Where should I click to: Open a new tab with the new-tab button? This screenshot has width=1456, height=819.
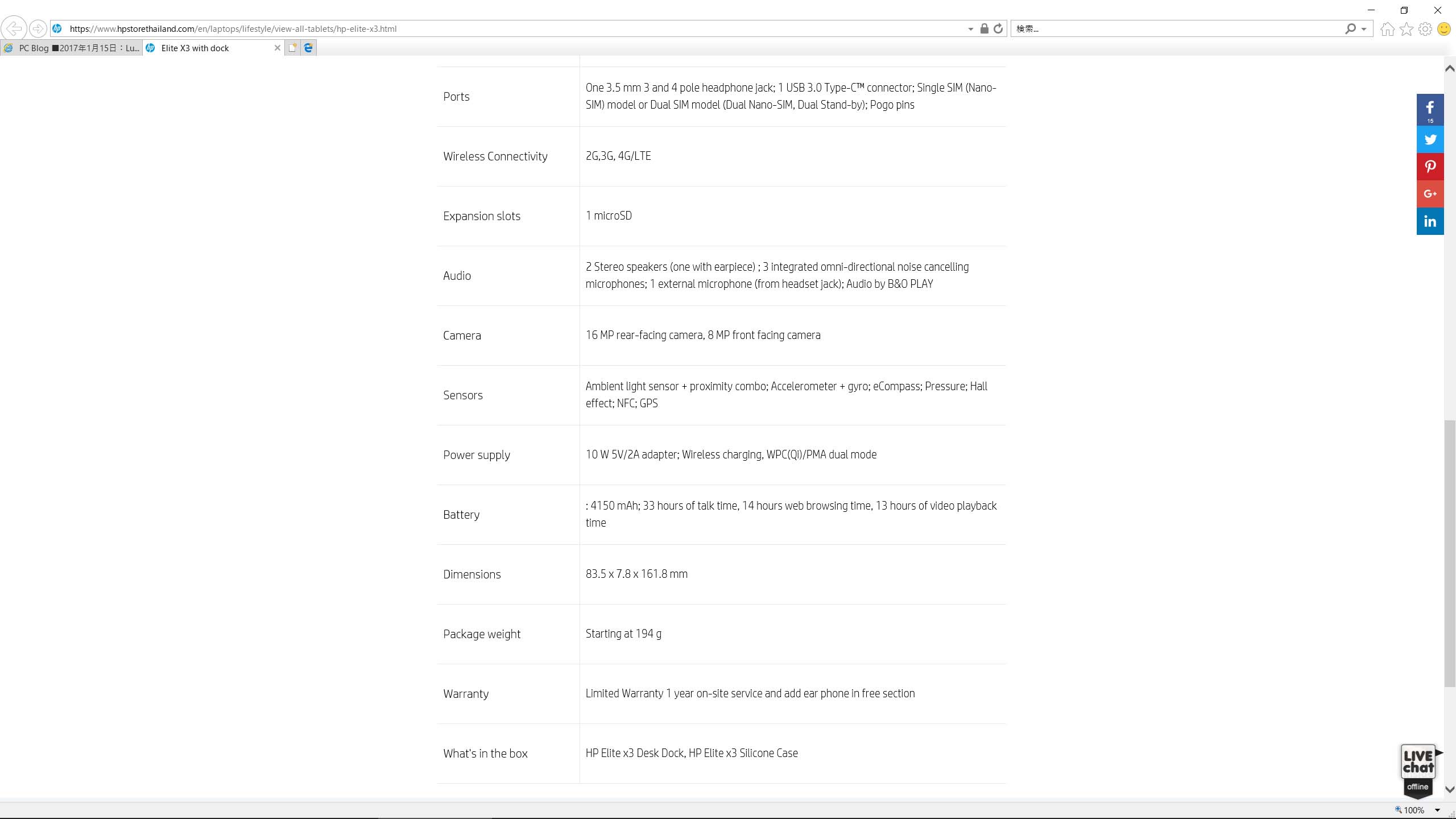point(292,48)
